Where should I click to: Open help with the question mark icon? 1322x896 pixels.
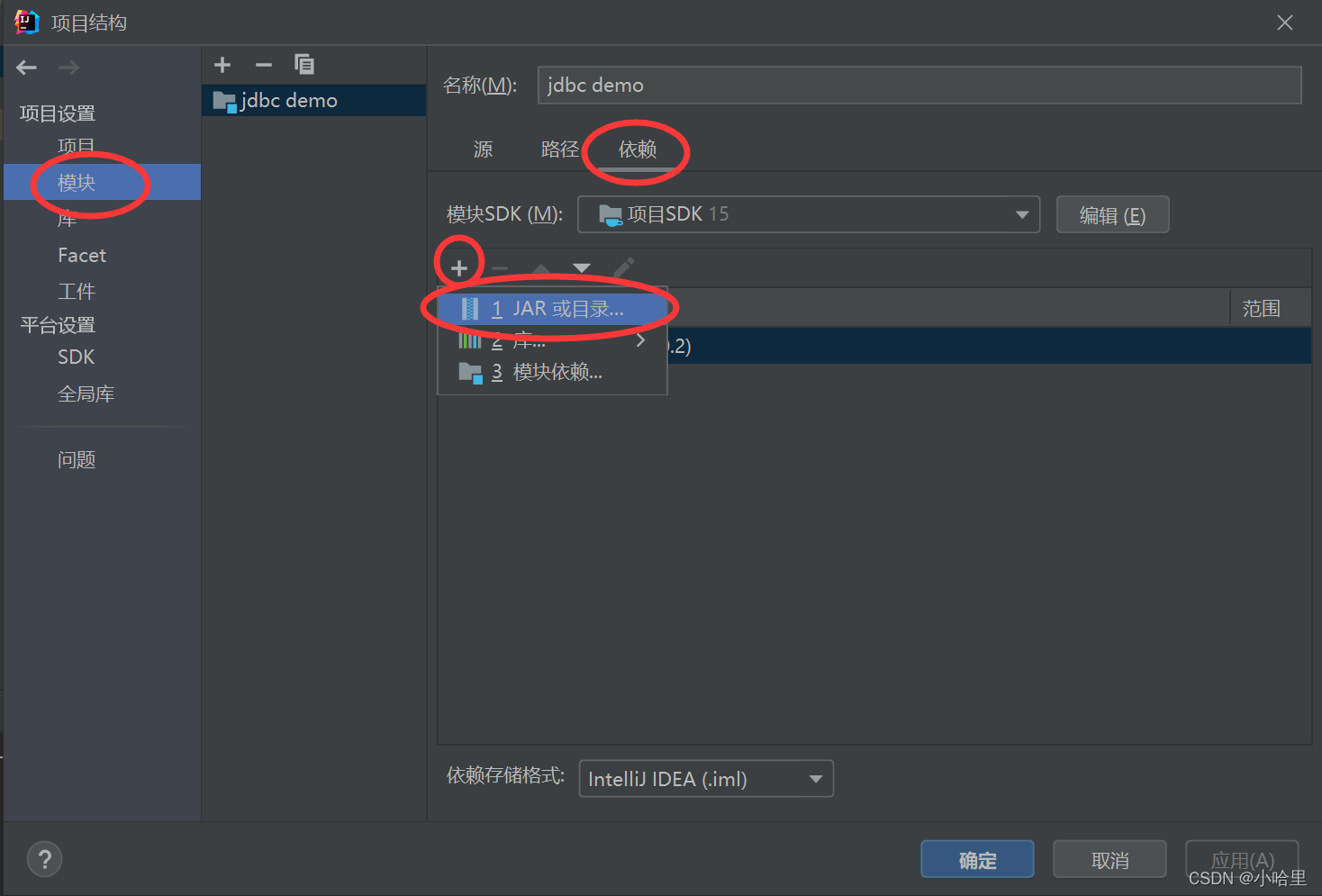pyautogui.click(x=45, y=858)
